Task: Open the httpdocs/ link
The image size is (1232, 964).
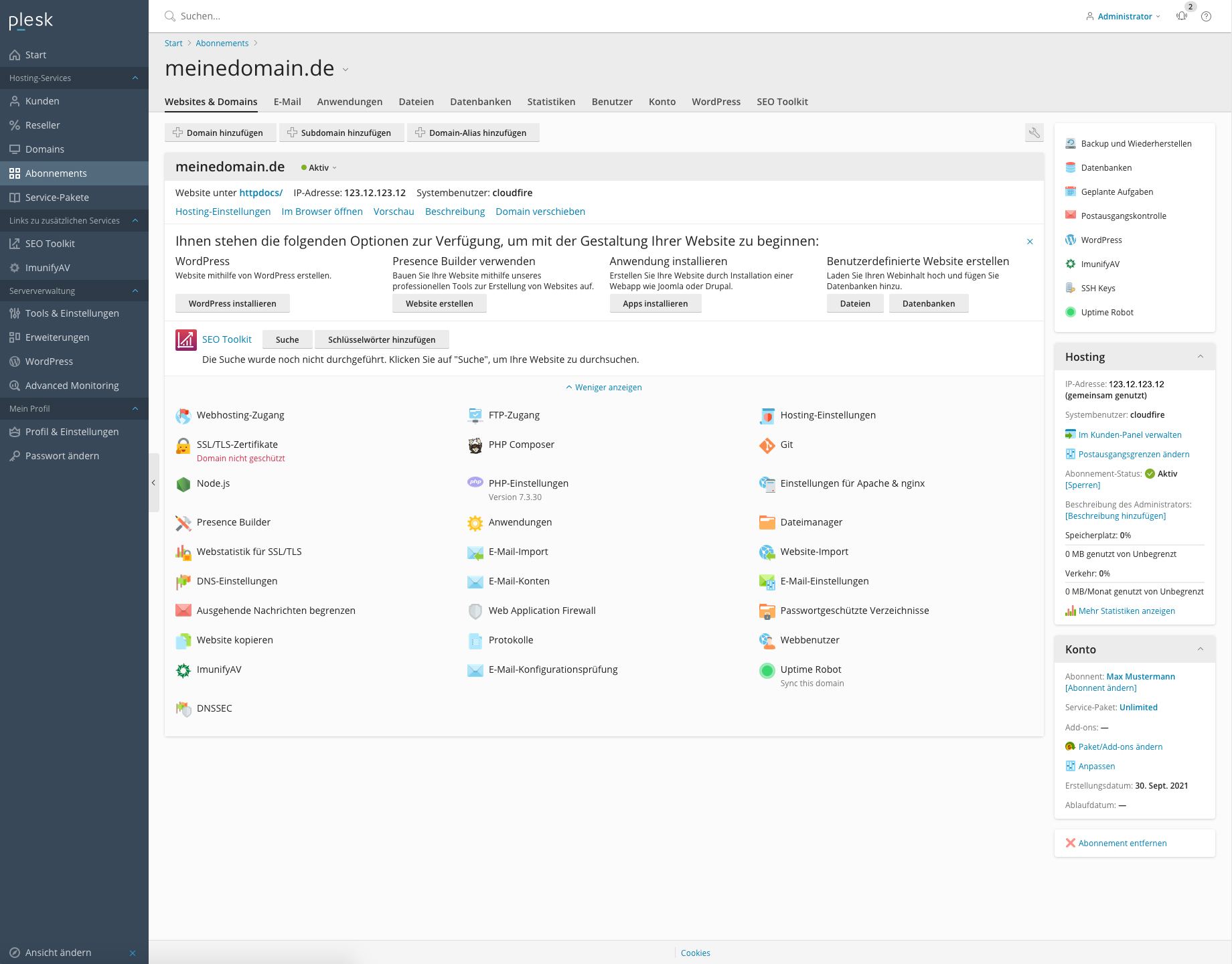Action: click(x=261, y=193)
